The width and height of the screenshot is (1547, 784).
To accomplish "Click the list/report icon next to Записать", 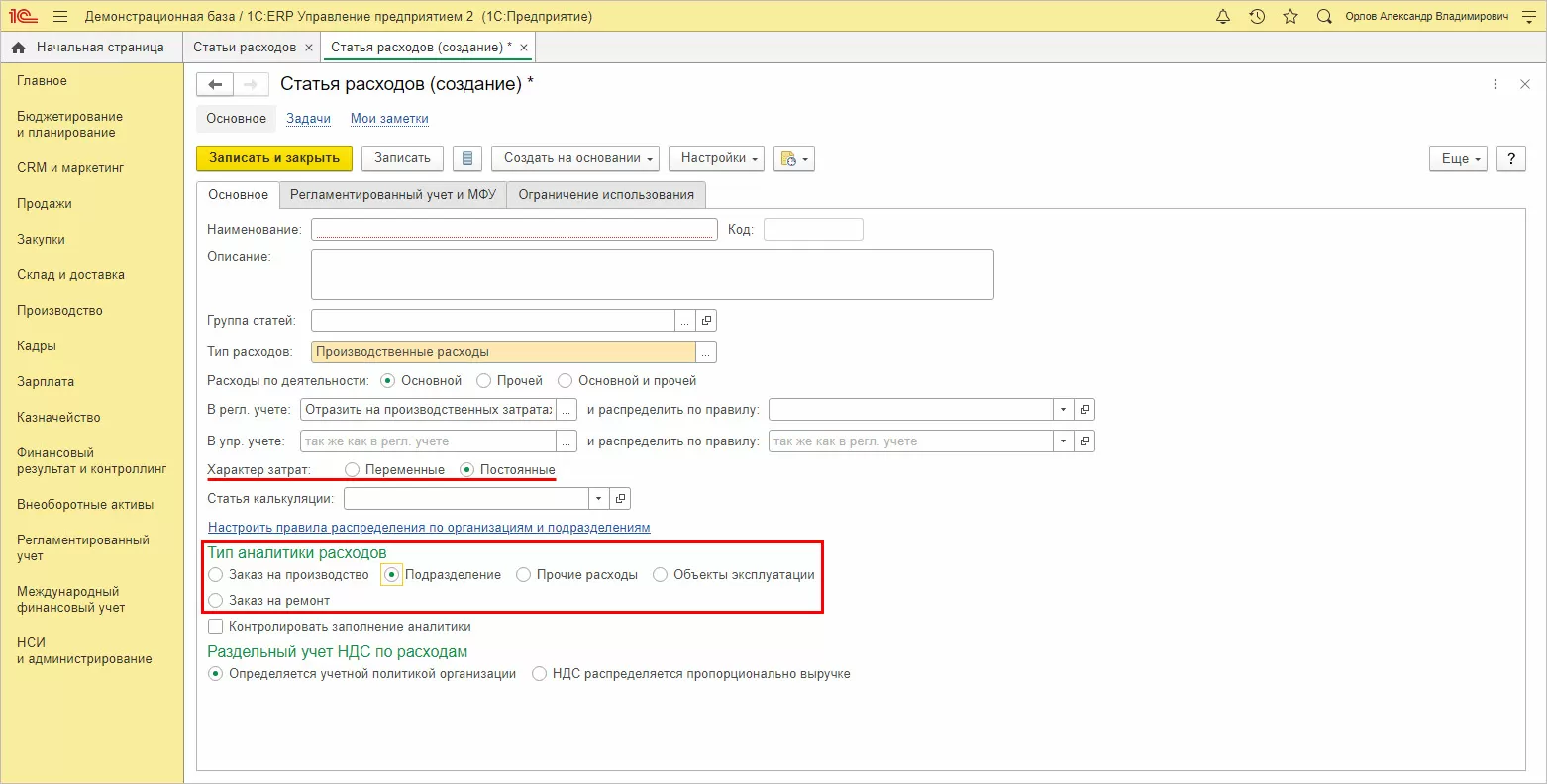I will [467, 158].
